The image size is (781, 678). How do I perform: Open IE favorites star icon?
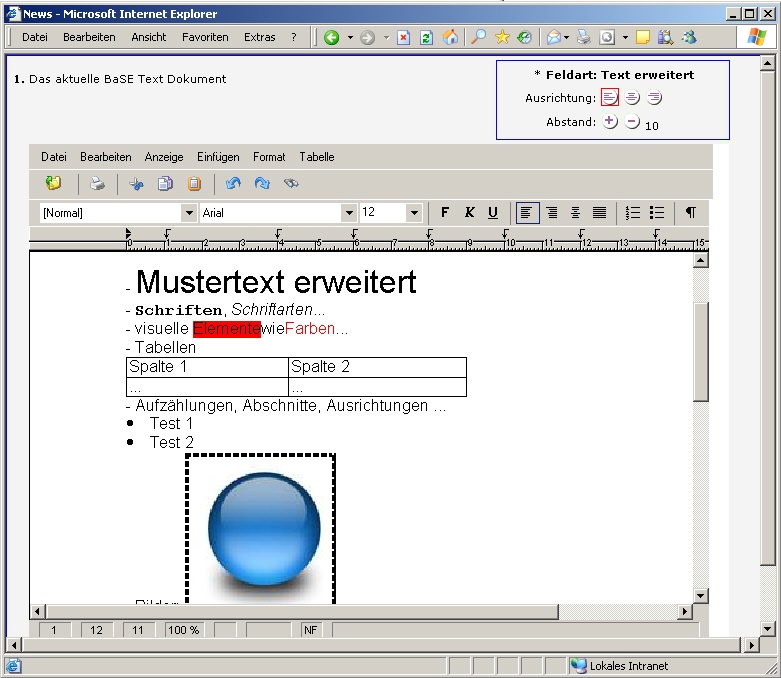[502, 37]
